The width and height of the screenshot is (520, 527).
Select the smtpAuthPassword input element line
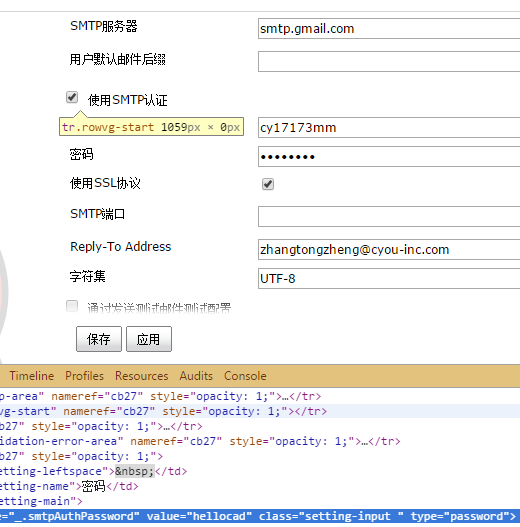tap(260, 516)
